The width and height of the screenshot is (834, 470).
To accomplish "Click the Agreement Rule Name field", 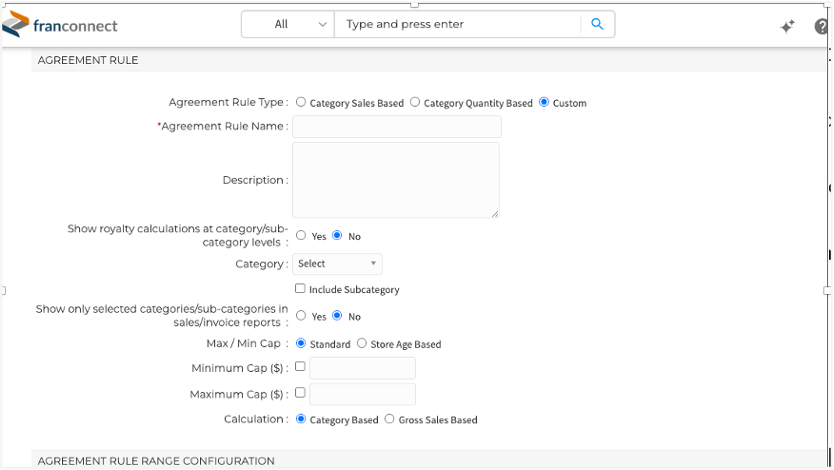I will 397,127.
